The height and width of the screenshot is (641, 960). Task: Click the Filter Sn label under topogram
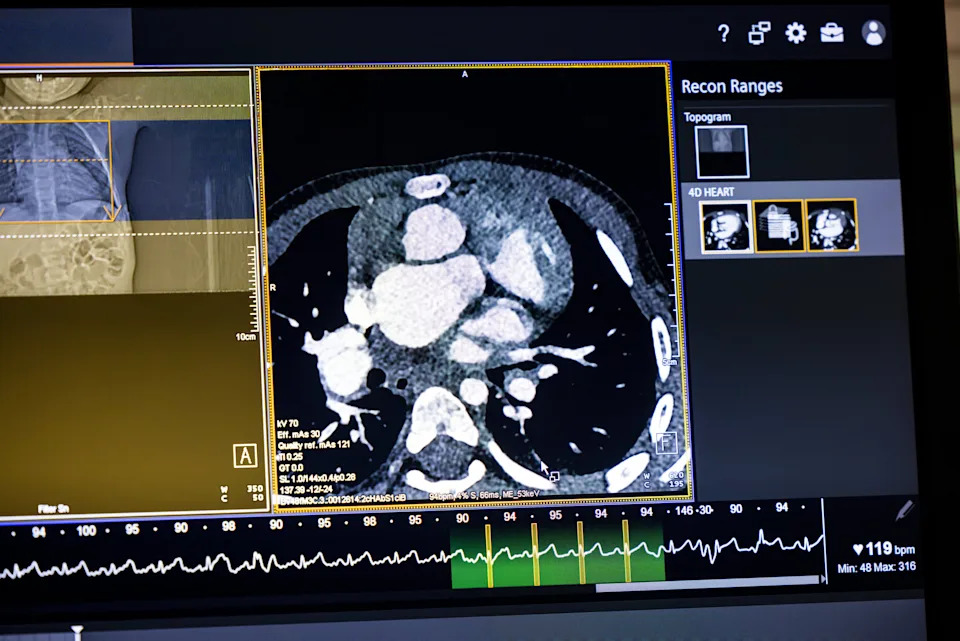[x=53, y=508]
